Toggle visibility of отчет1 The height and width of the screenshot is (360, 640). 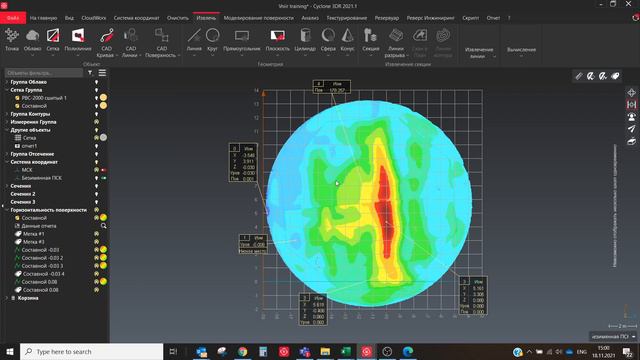click(96, 146)
